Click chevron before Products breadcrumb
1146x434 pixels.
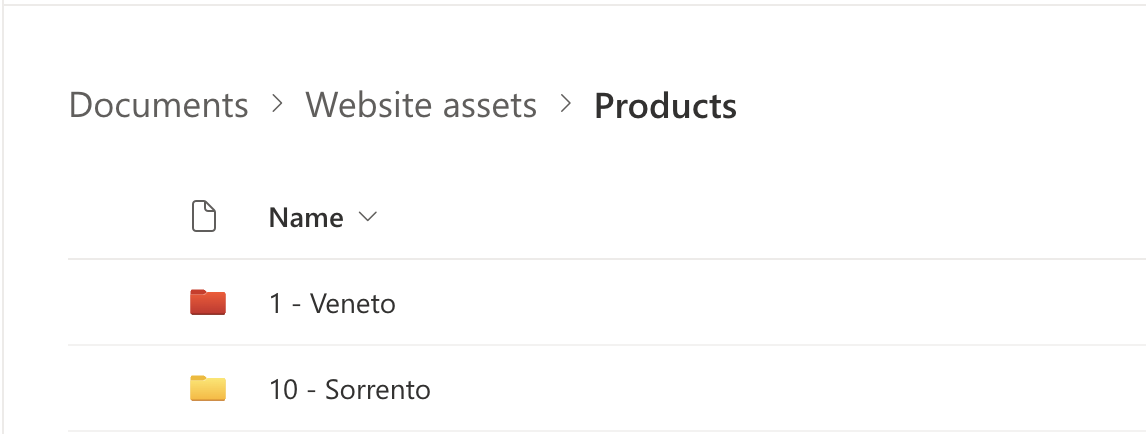coord(566,104)
